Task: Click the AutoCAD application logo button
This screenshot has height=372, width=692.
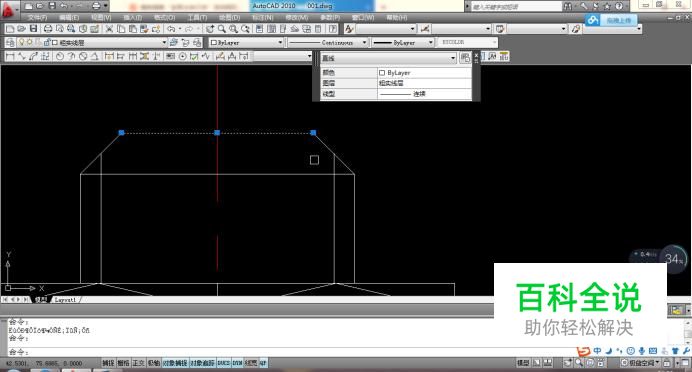Action: (9, 10)
